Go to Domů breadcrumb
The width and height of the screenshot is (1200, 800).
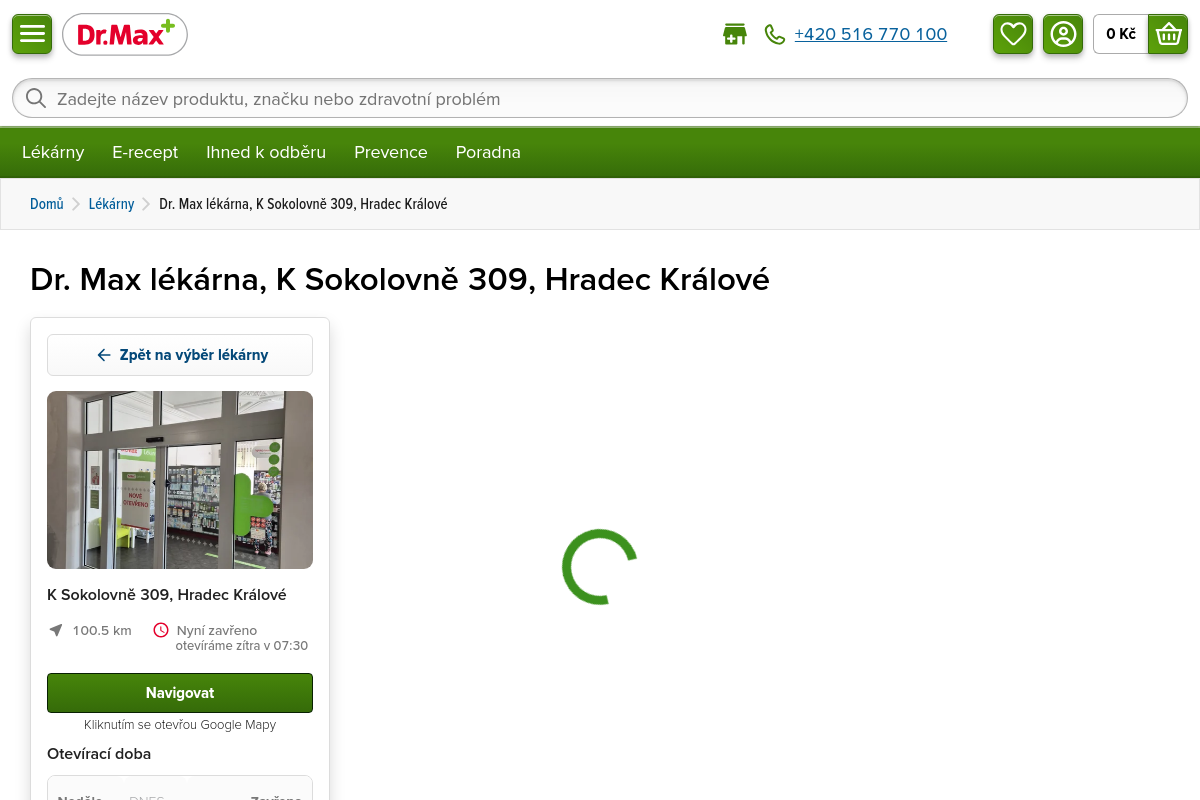pyautogui.click(x=47, y=204)
